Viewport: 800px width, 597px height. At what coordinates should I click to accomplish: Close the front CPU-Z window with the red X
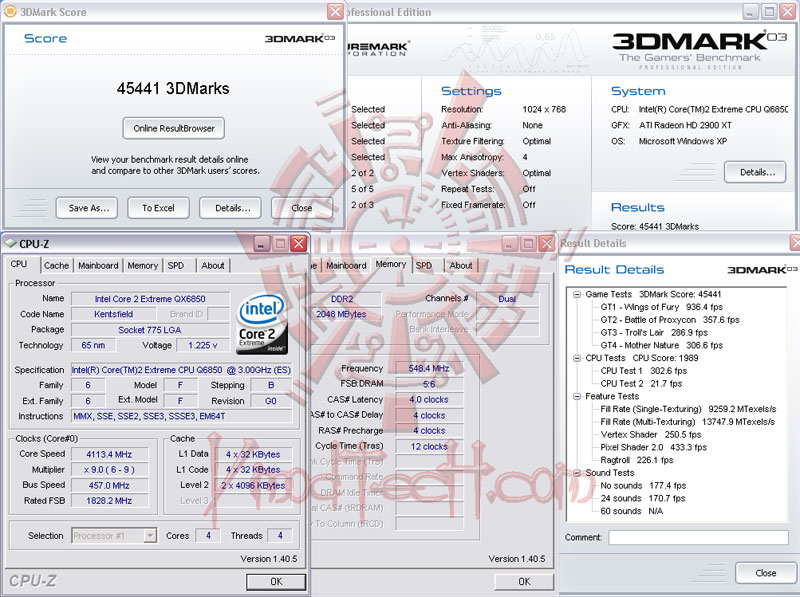coord(298,244)
